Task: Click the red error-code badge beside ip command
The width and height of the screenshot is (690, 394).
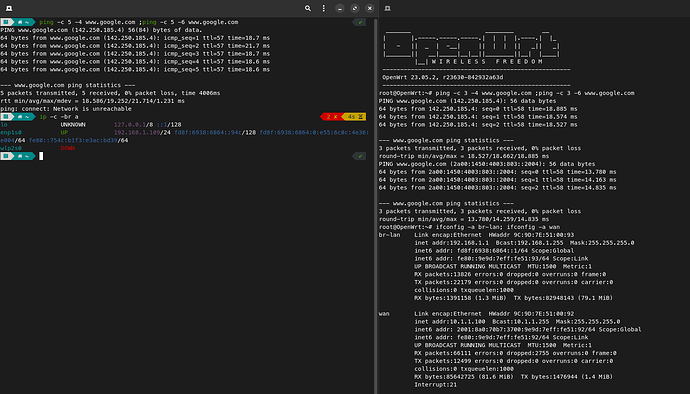Action: click(x=331, y=117)
